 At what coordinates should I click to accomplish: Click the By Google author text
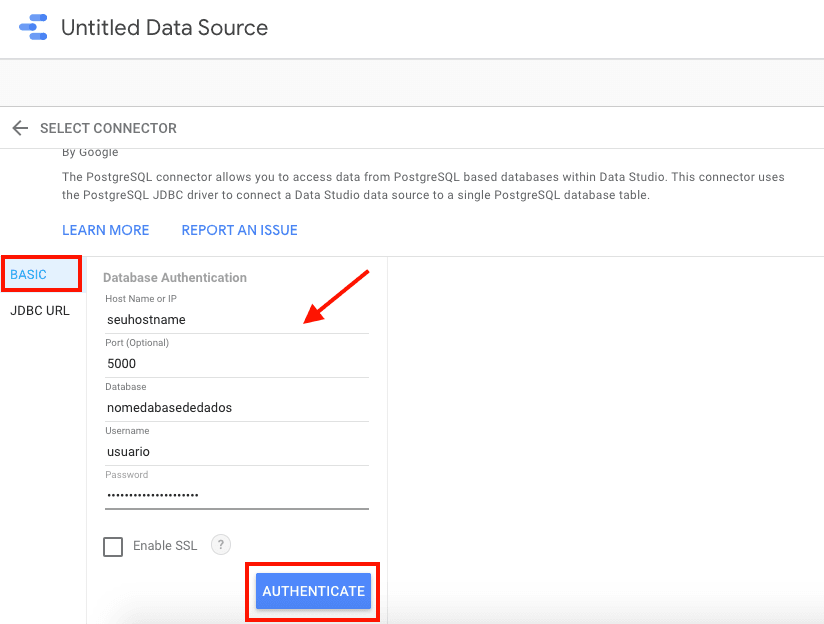pyautogui.click(x=90, y=153)
